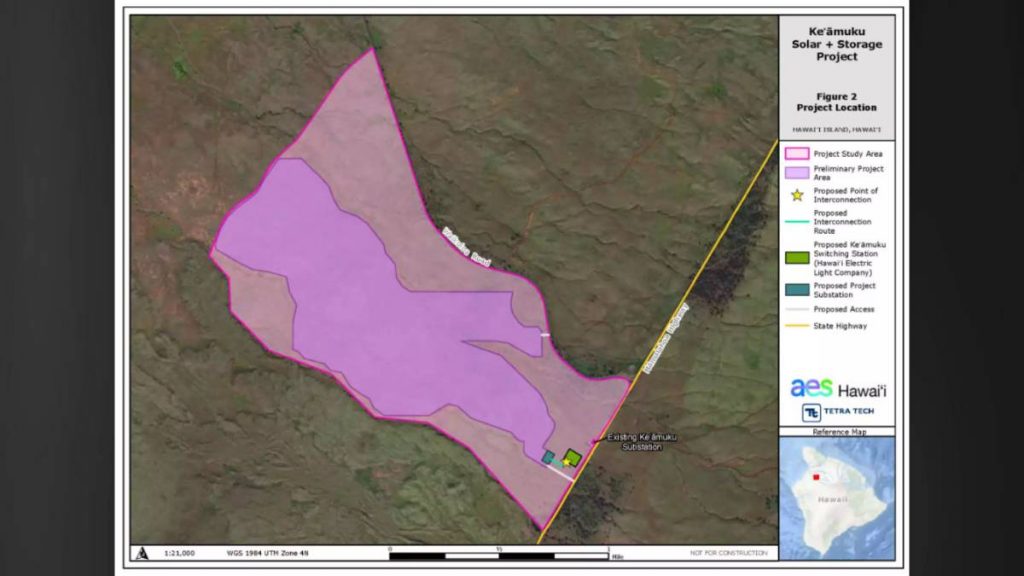Click the Existing Ke'āmuku Substation label

(634, 442)
